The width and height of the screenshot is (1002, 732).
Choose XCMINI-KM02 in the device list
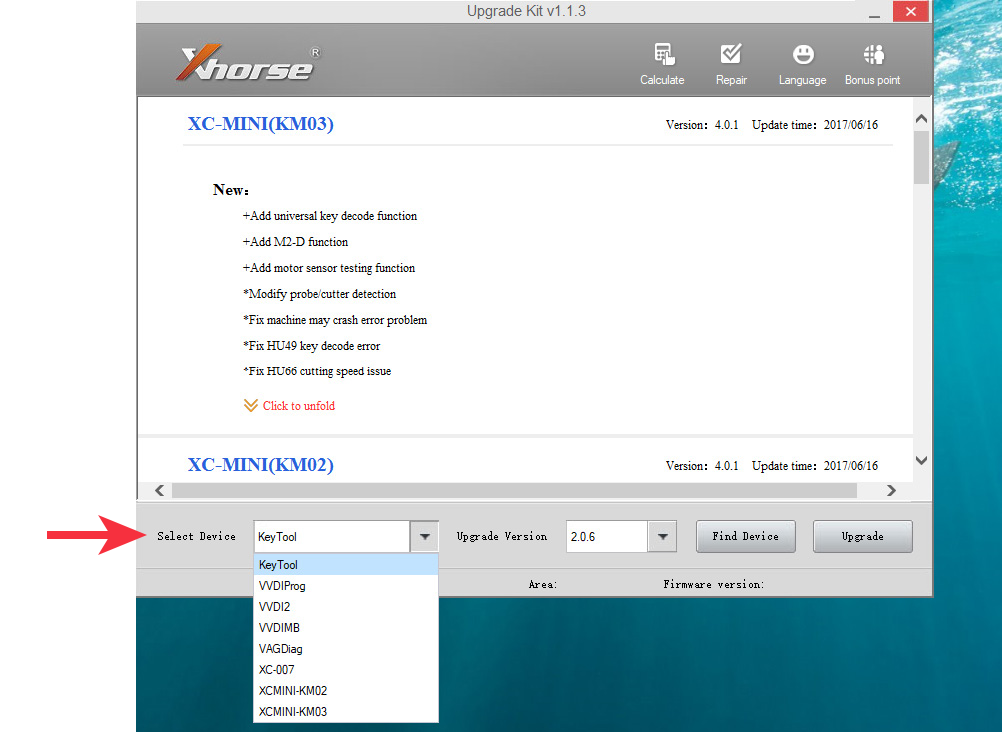point(346,690)
